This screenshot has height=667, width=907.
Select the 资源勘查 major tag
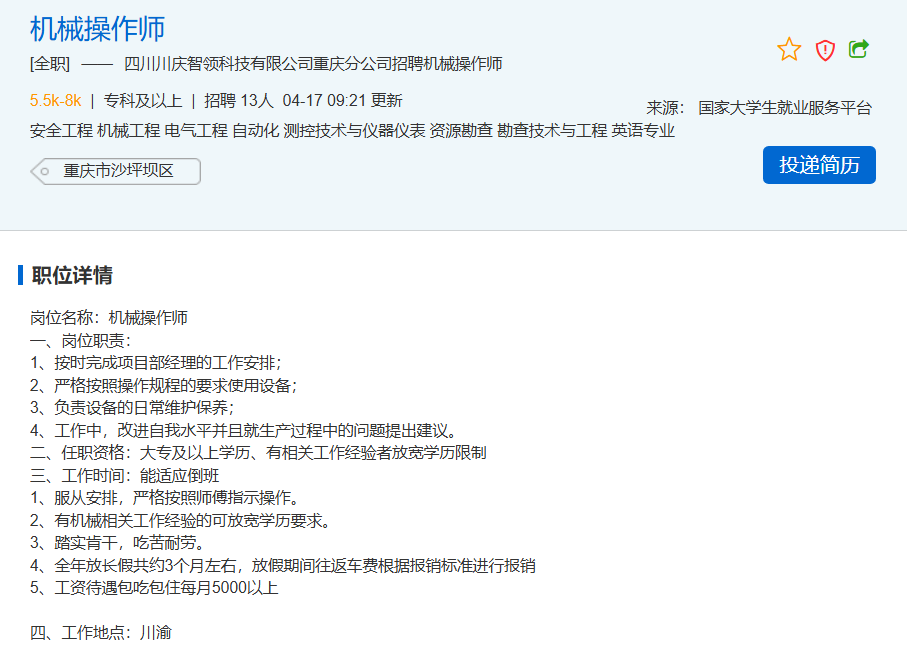point(461,131)
